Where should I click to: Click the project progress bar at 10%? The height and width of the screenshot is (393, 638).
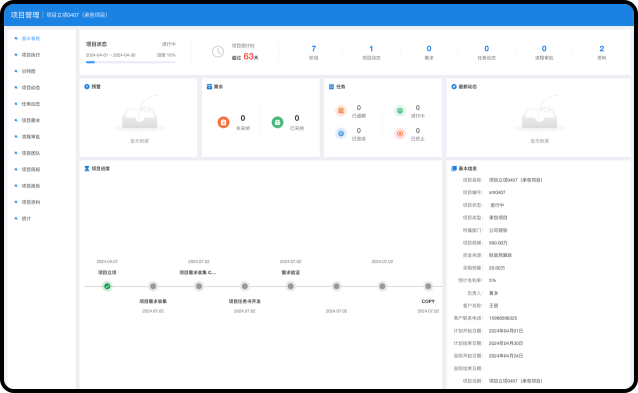(131, 62)
